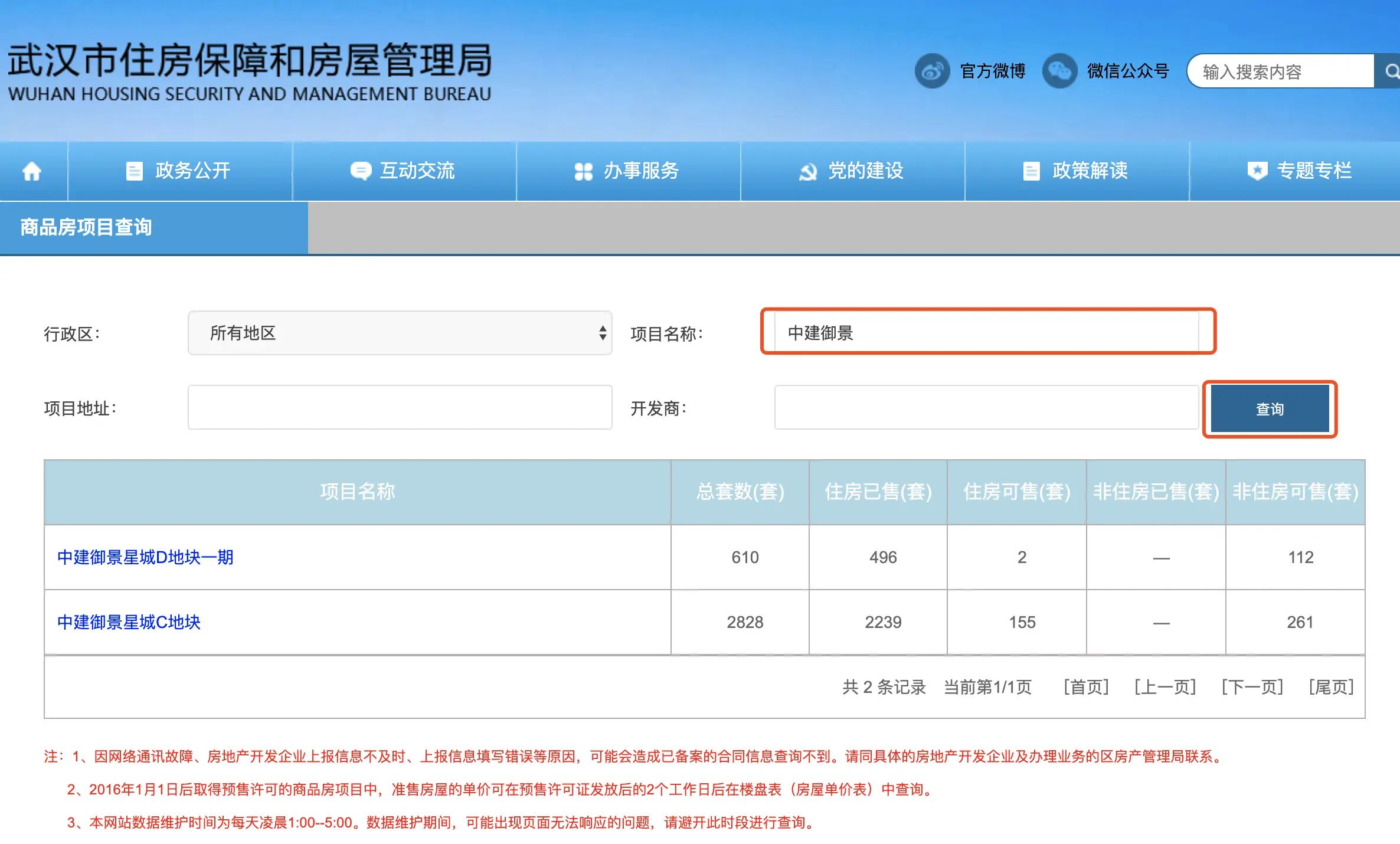Open 中建御景星城D地块一期 project link

[145, 557]
